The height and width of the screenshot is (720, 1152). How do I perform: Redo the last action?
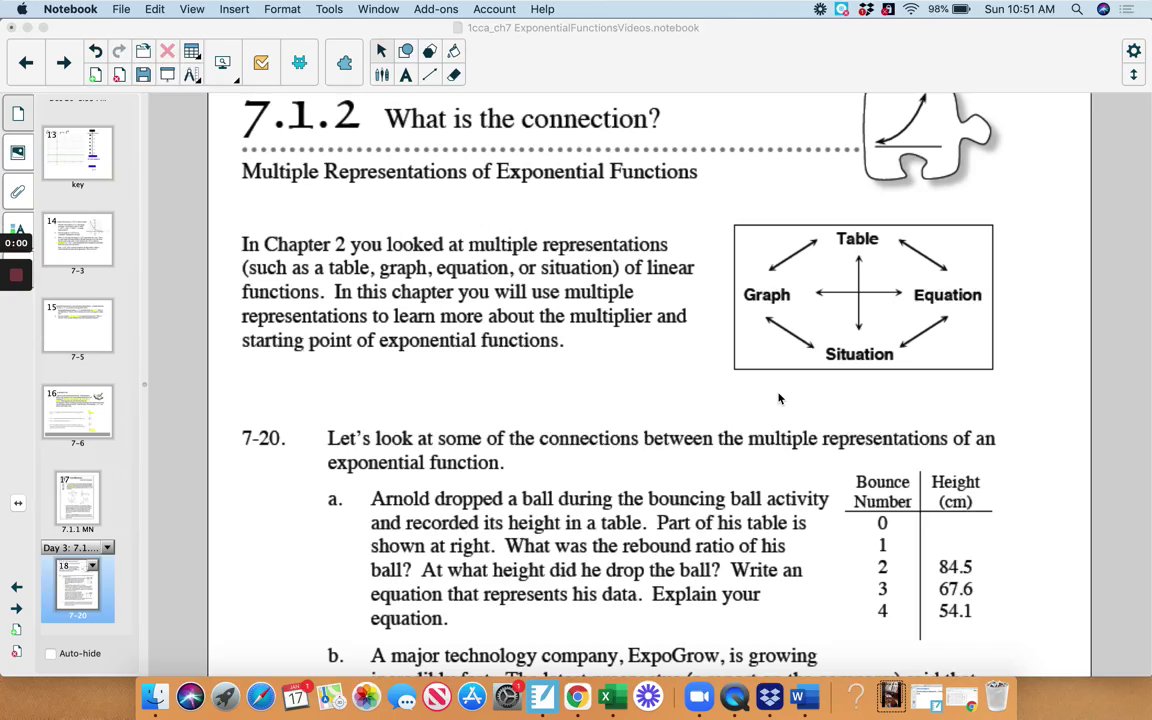click(x=119, y=51)
